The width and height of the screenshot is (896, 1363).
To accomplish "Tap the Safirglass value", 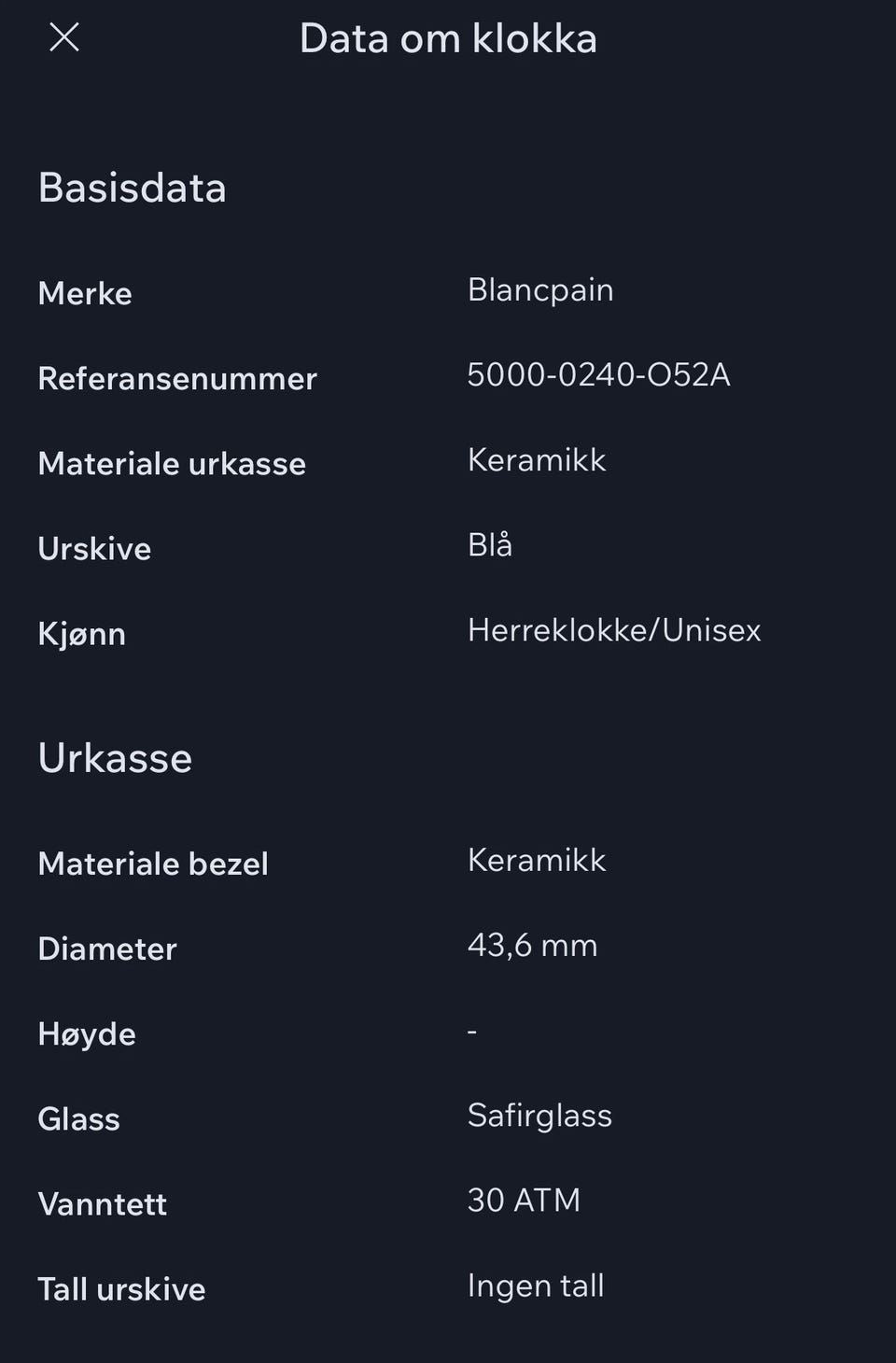I will pos(539,1116).
